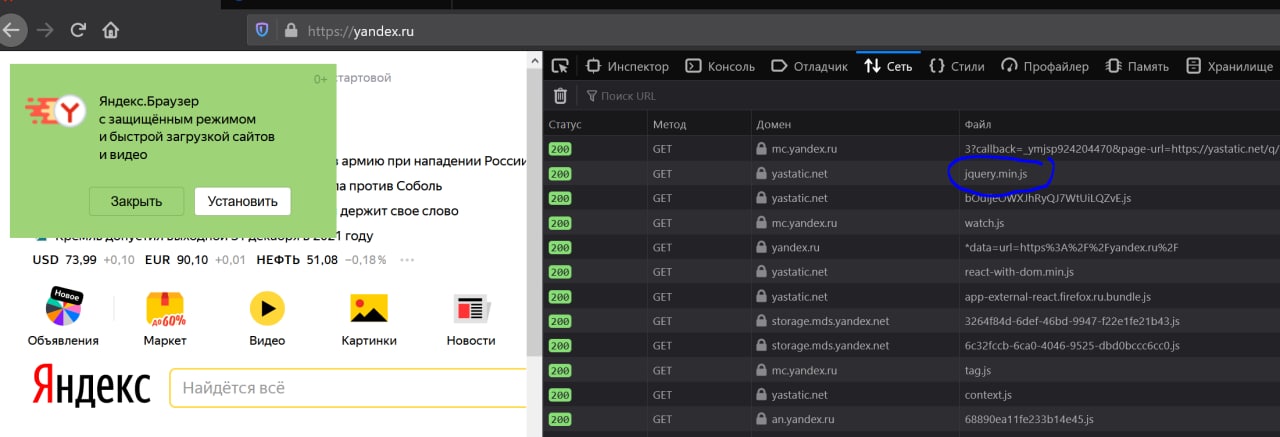Click an.yandex.ru domain cell
This screenshot has height=437, width=1280.
[855, 419]
